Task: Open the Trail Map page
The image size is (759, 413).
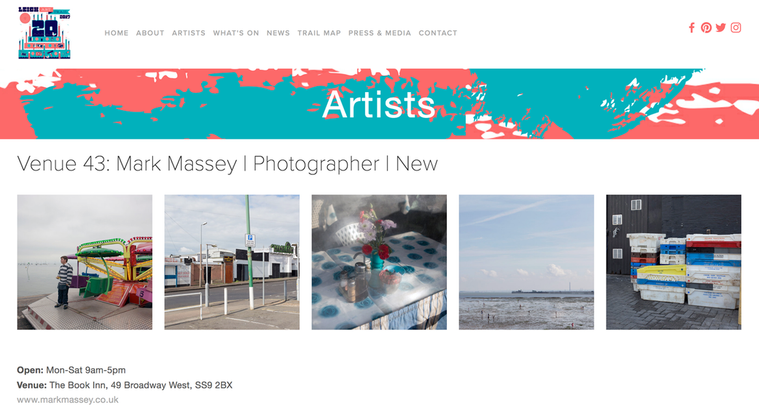Action: point(319,33)
